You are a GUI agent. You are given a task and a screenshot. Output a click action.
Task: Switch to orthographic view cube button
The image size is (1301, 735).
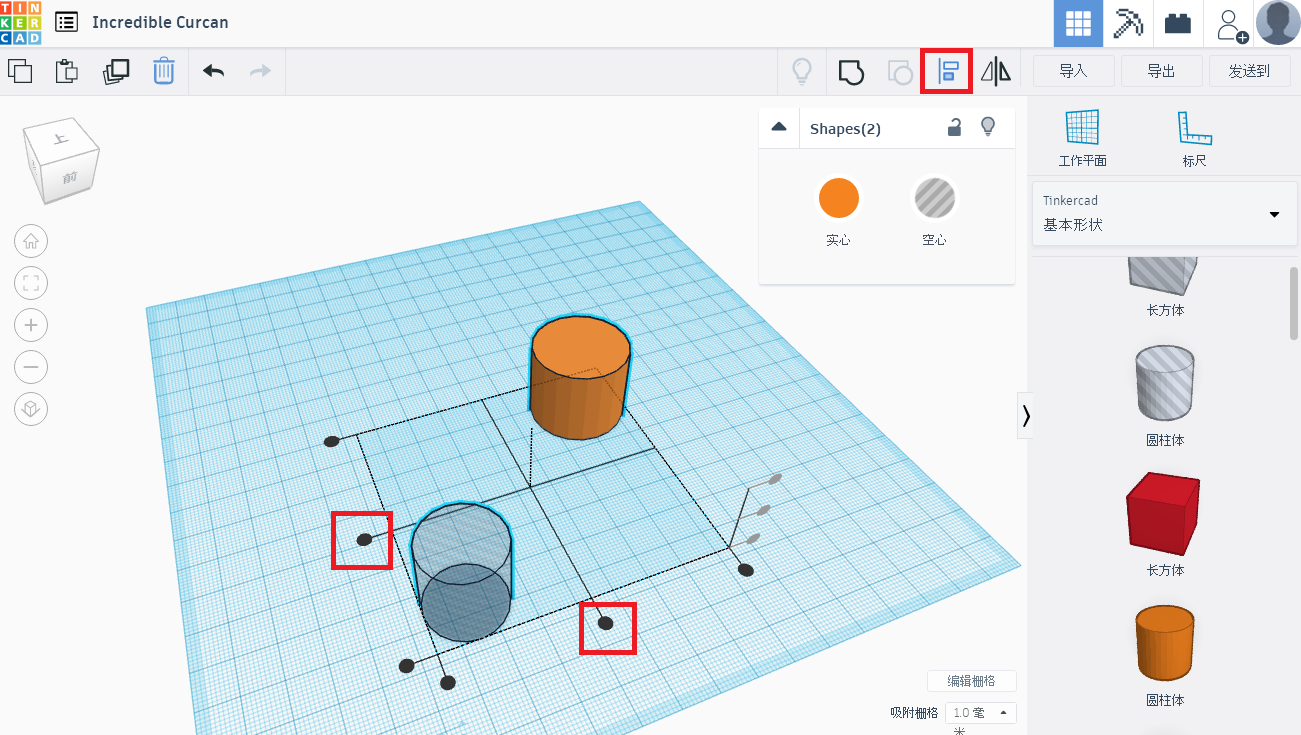(31, 408)
